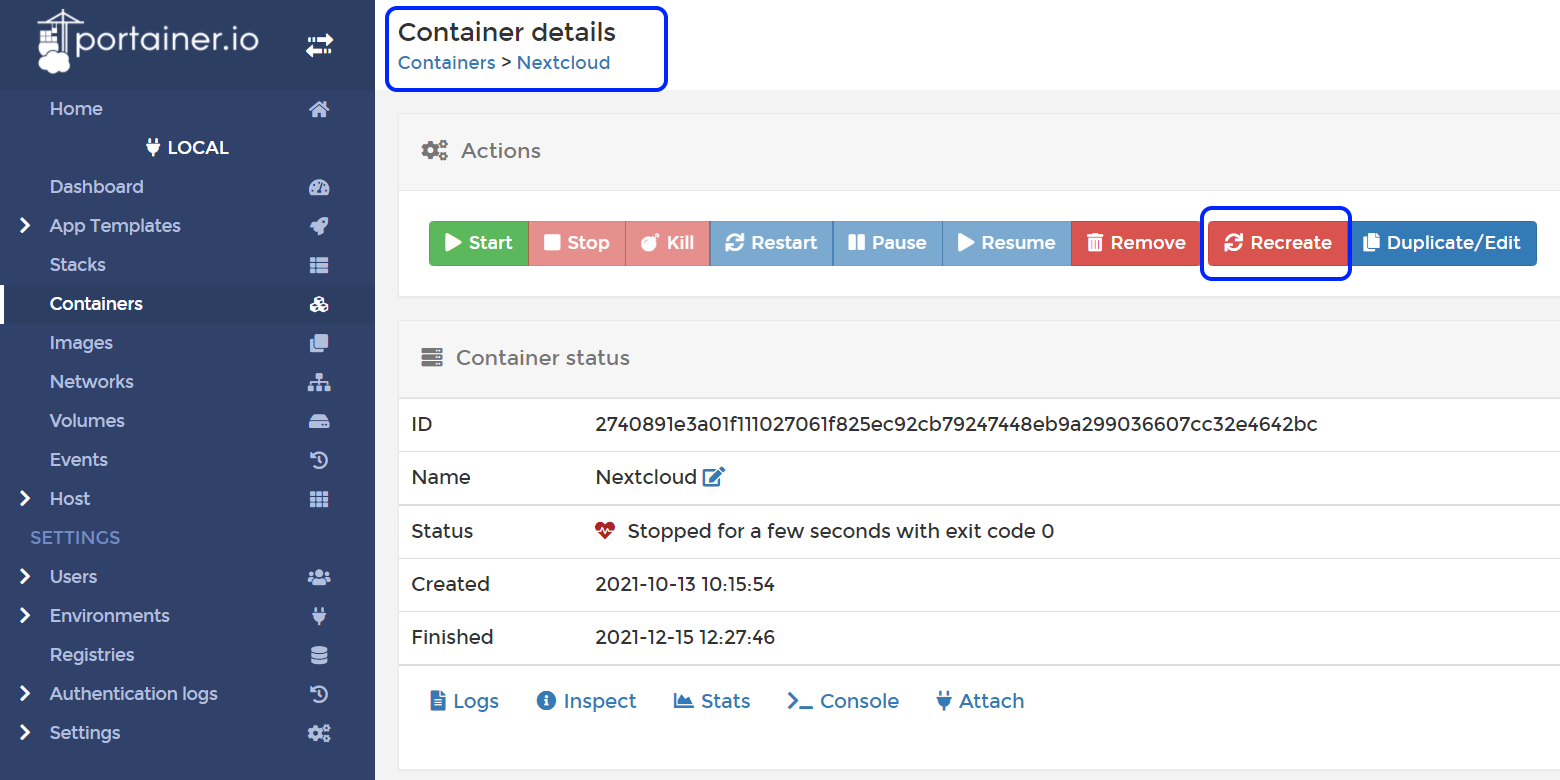The height and width of the screenshot is (780, 1560).
Task: Expand the App Templates chevron
Action: click(x=25, y=226)
